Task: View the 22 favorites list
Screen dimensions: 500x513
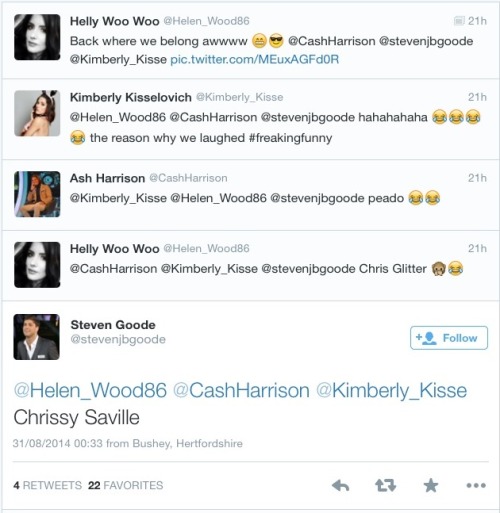Action: click(125, 485)
